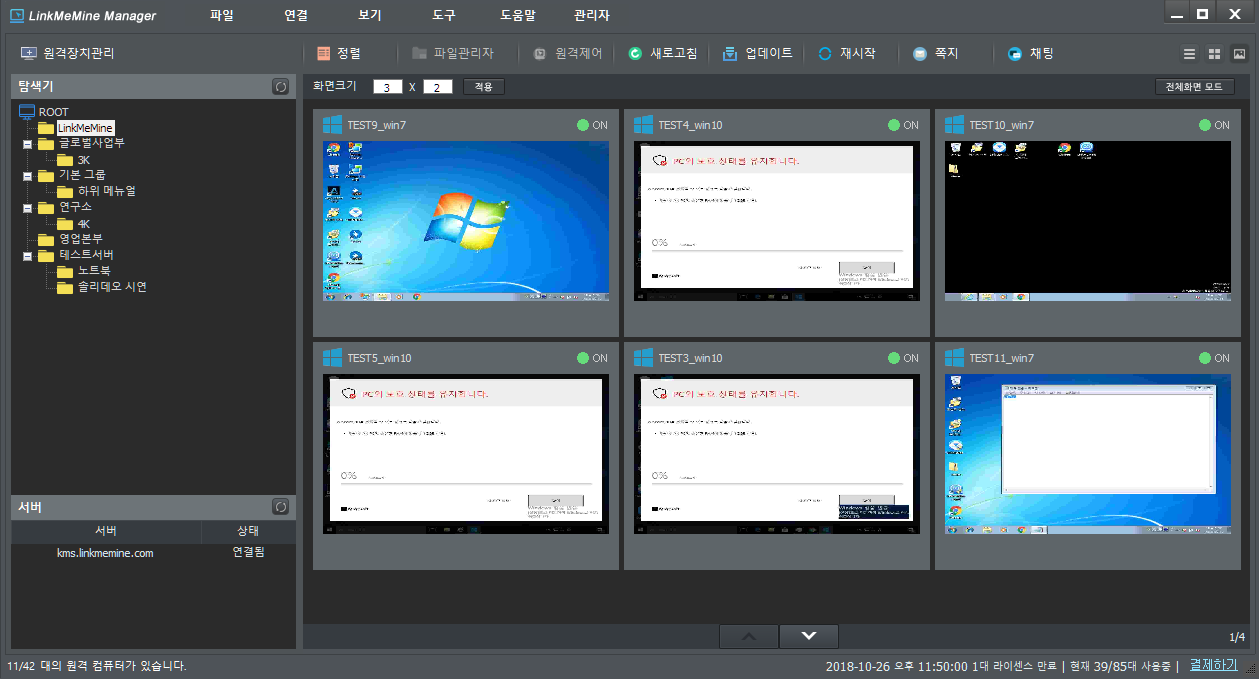This screenshot has height=679, width=1259.
Task: Click the 결제하기 link in status bar
Action: pyautogui.click(x=1213, y=665)
